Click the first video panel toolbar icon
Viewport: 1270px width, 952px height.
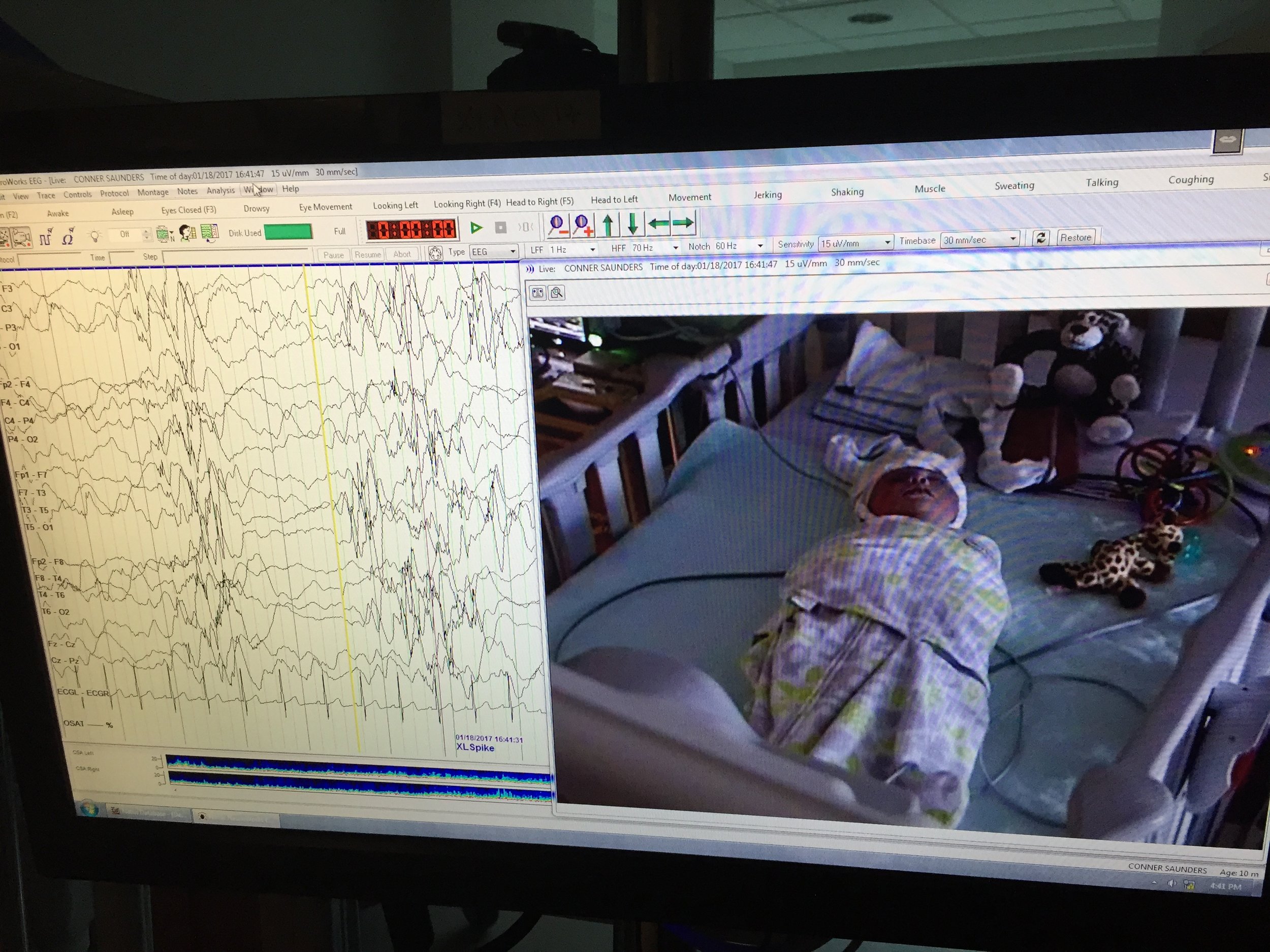coord(538,293)
